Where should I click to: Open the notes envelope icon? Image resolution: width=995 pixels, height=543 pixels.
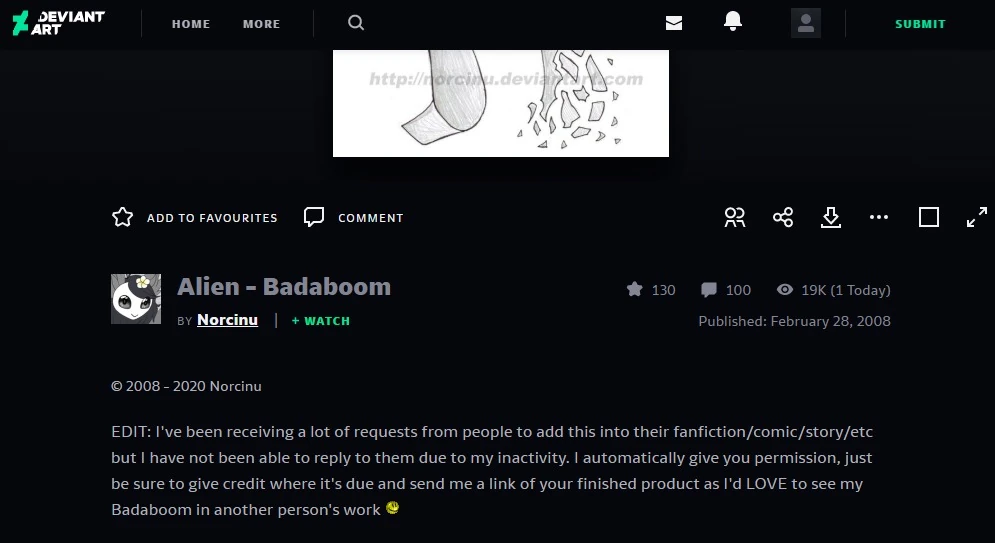coord(674,23)
